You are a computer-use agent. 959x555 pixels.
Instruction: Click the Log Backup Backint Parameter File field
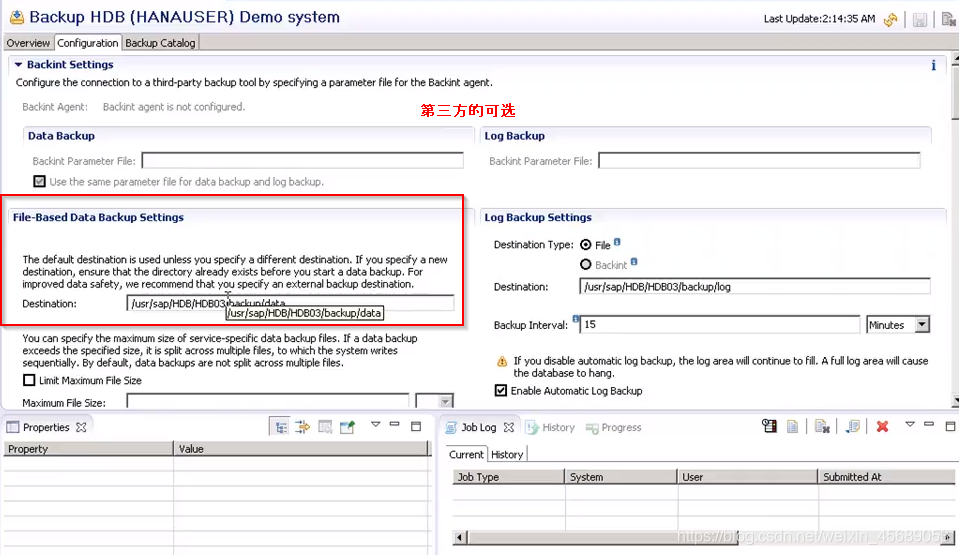tap(759, 160)
